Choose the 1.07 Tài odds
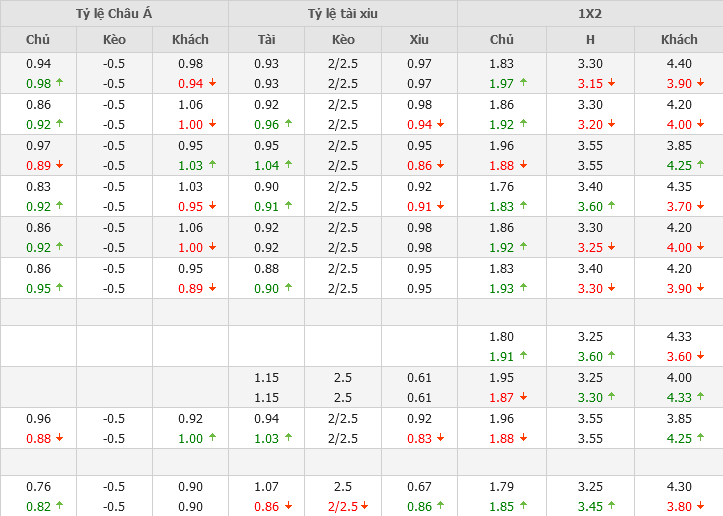 pyautogui.click(x=266, y=487)
